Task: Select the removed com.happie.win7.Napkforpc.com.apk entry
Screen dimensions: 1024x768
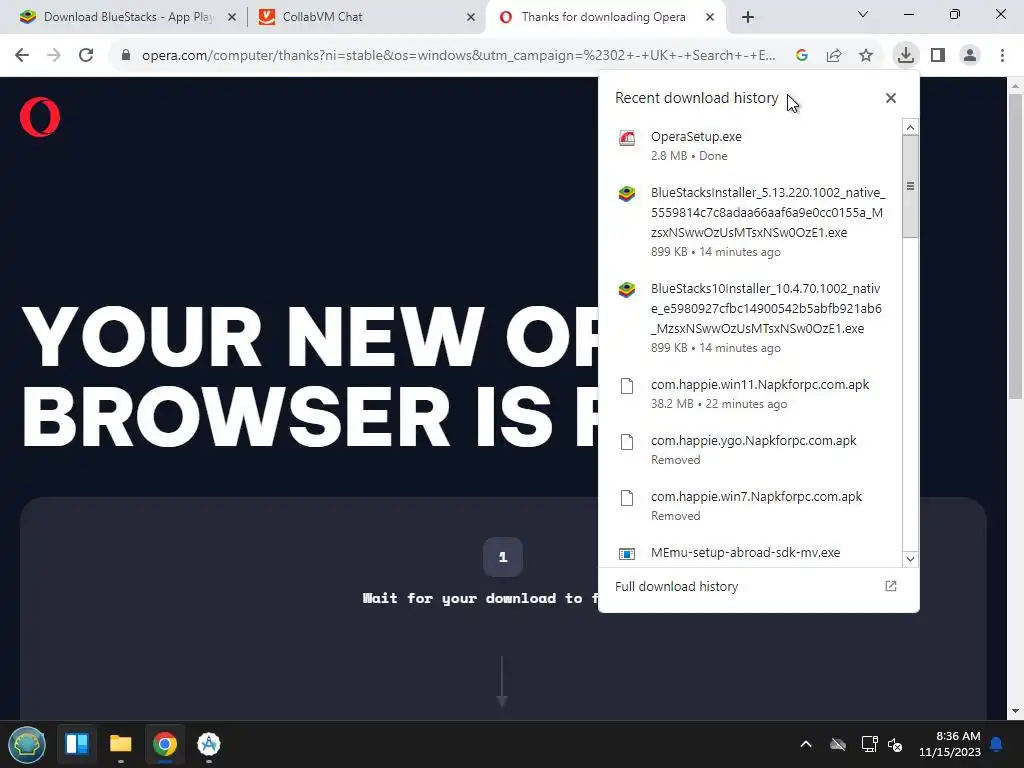Action: (750, 506)
